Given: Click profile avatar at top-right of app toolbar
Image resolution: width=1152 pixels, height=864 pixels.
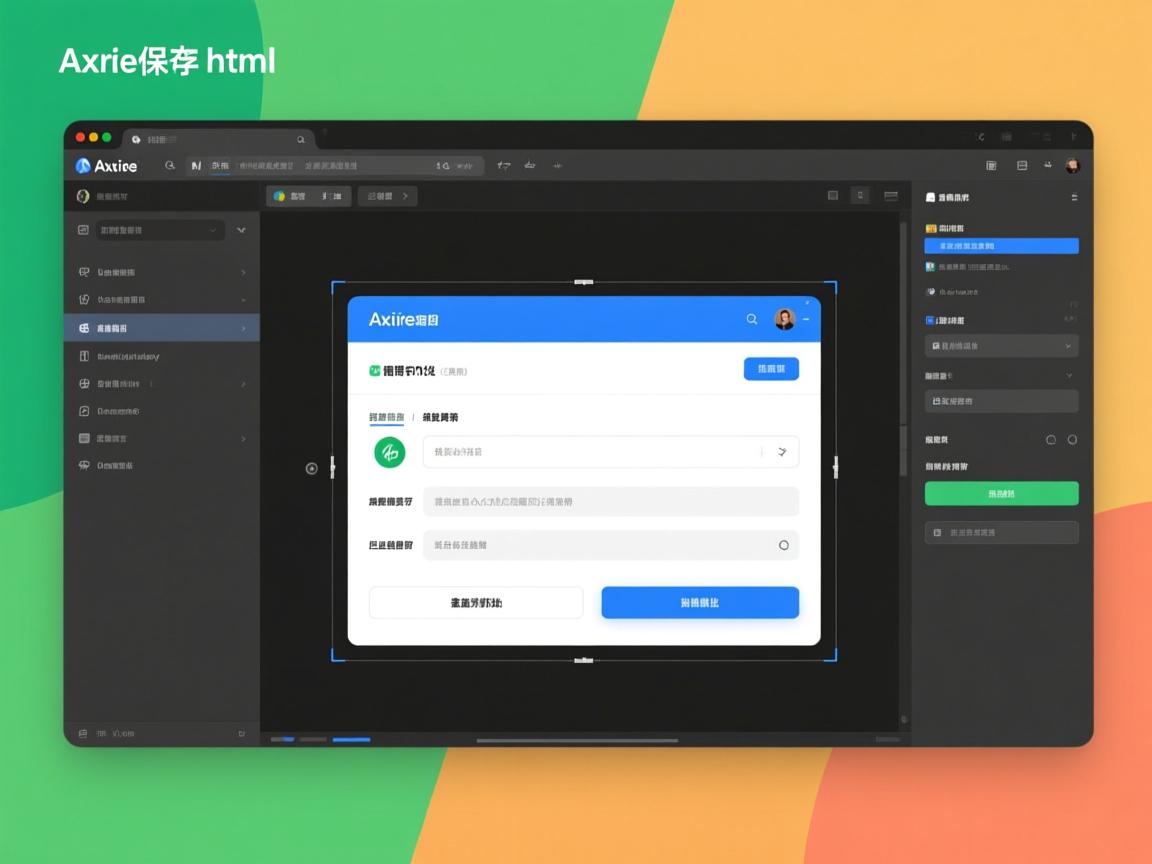Looking at the screenshot, I should pyautogui.click(x=1073, y=166).
